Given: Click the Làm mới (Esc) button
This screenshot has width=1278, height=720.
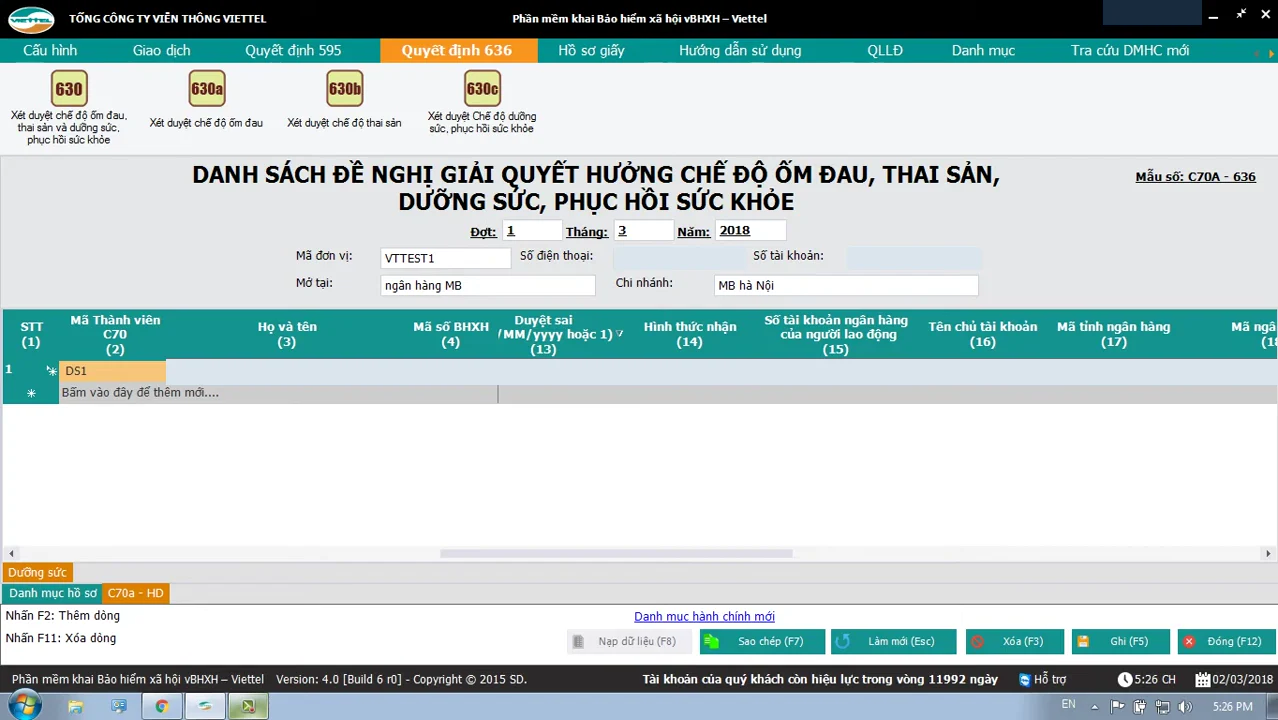Looking at the screenshot, I should pyautogui.click(x=893, y=641).
